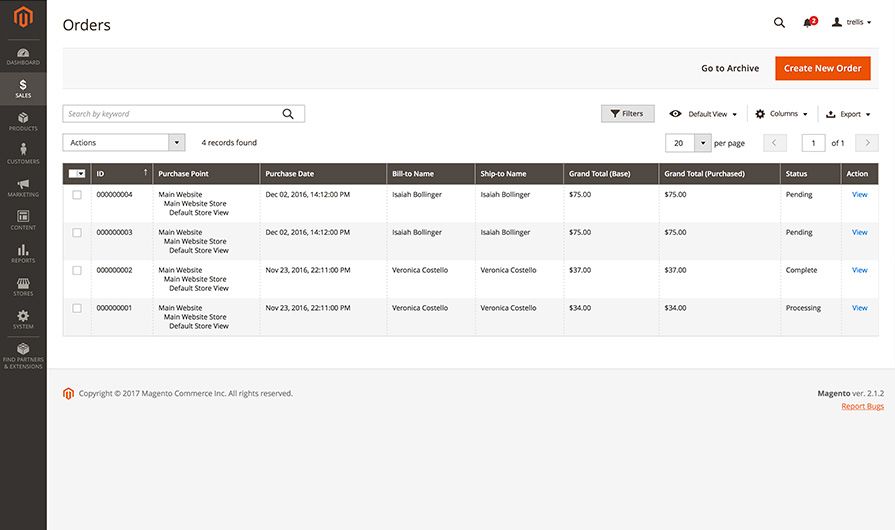This screenshot has height=530, width=895.
Task: Click Go to Archive
Action: click(730, 68)
